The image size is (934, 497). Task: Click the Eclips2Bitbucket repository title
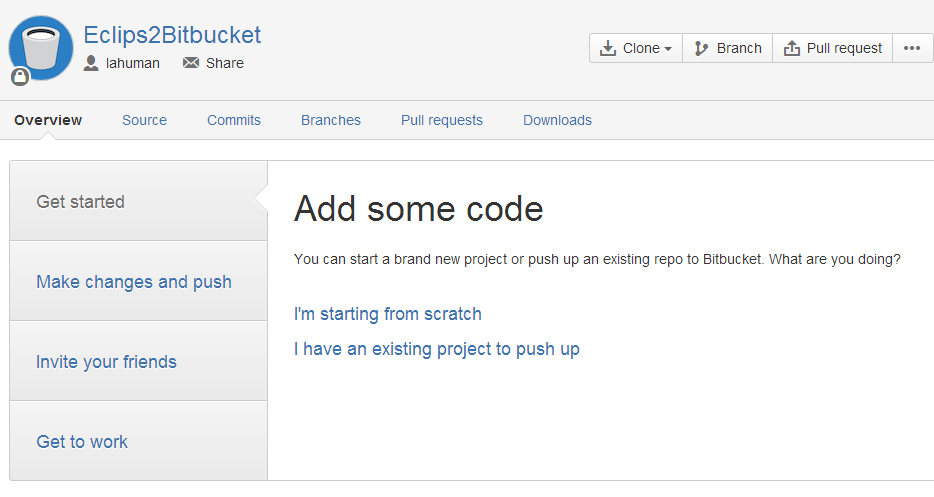point(172,35)
